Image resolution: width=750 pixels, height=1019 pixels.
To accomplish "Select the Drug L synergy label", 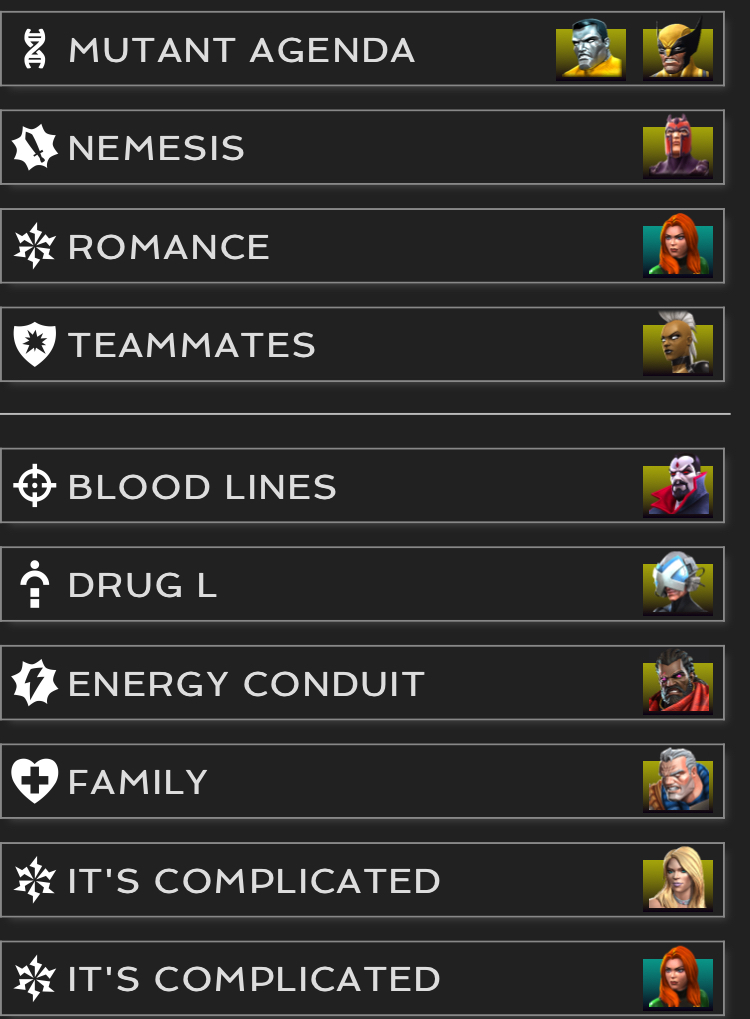I will (x=142, y=585).
